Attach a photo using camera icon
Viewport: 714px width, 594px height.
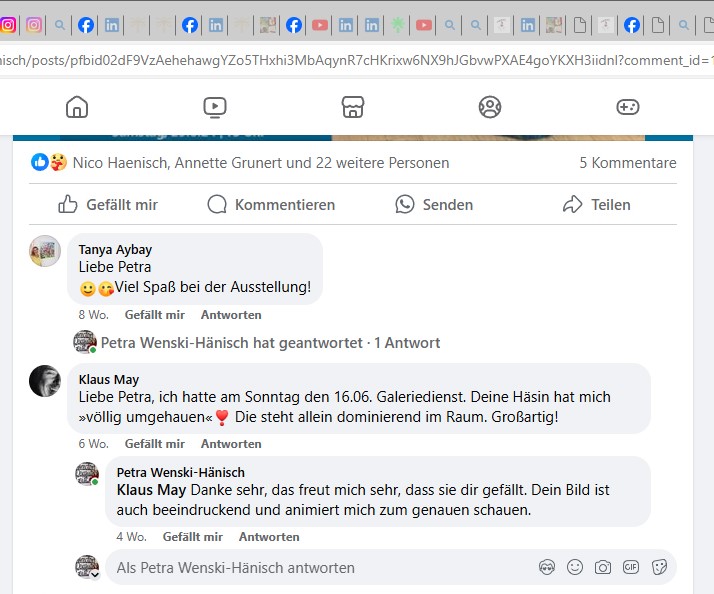603,567
